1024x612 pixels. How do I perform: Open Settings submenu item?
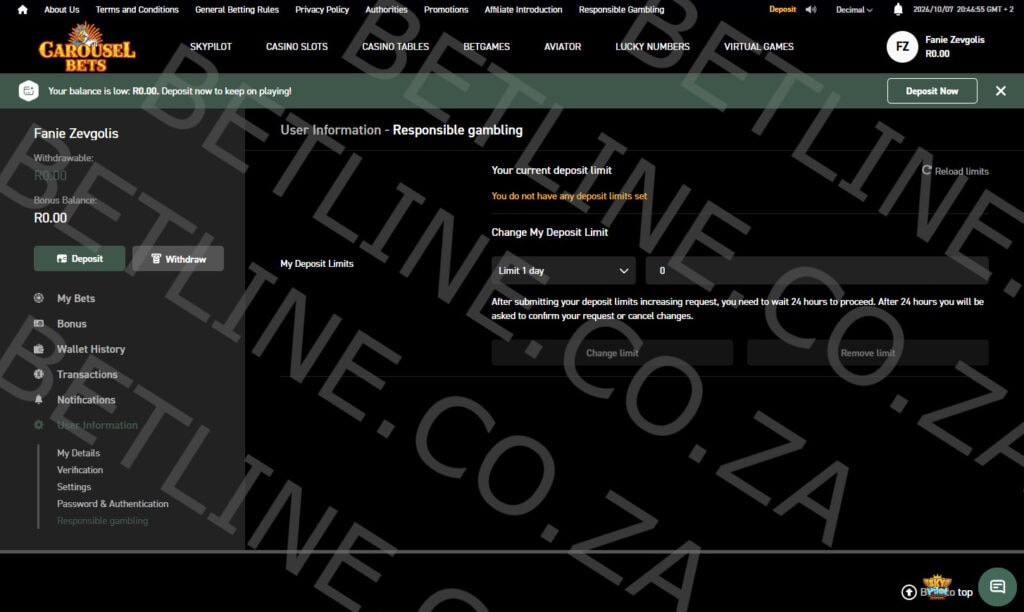tap(74, 487)
